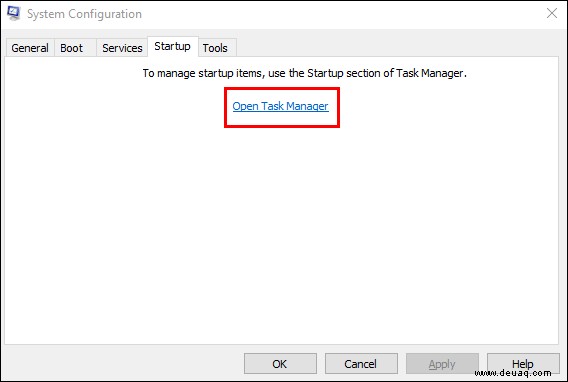This screenshot has width=568, height=382.
Task: Switch to the General tab
Action: coord(30,48)
